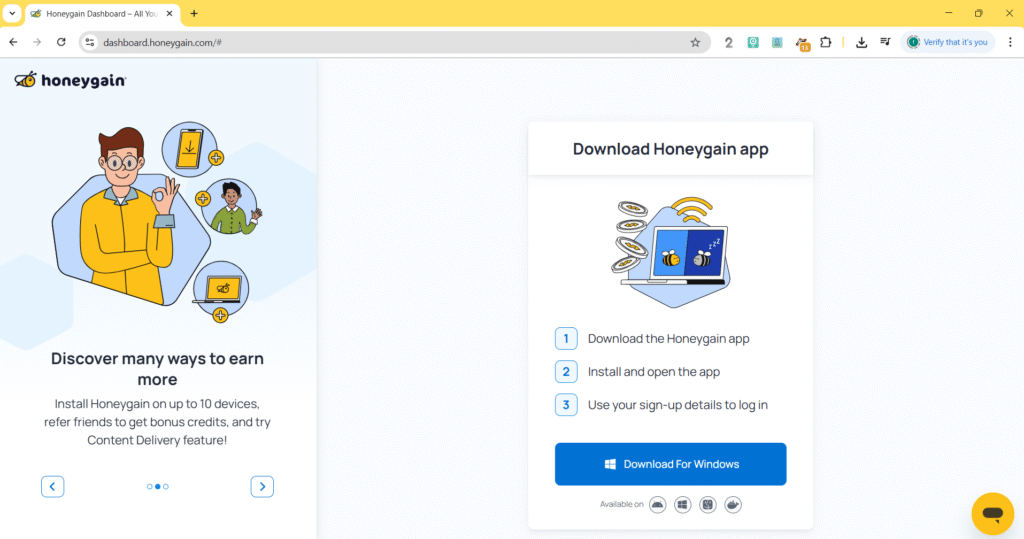Screen dimensions: 1024x539
Task: Choose the Android platform icon
Action: tap(658, 504)
